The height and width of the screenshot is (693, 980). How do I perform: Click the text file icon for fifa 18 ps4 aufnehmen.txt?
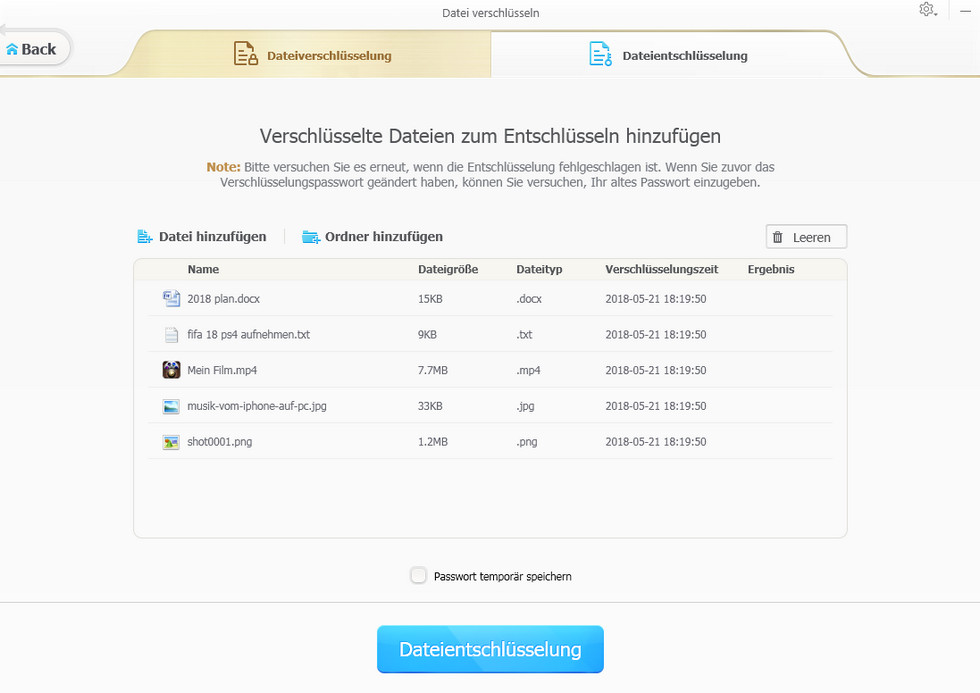point(171,334)
